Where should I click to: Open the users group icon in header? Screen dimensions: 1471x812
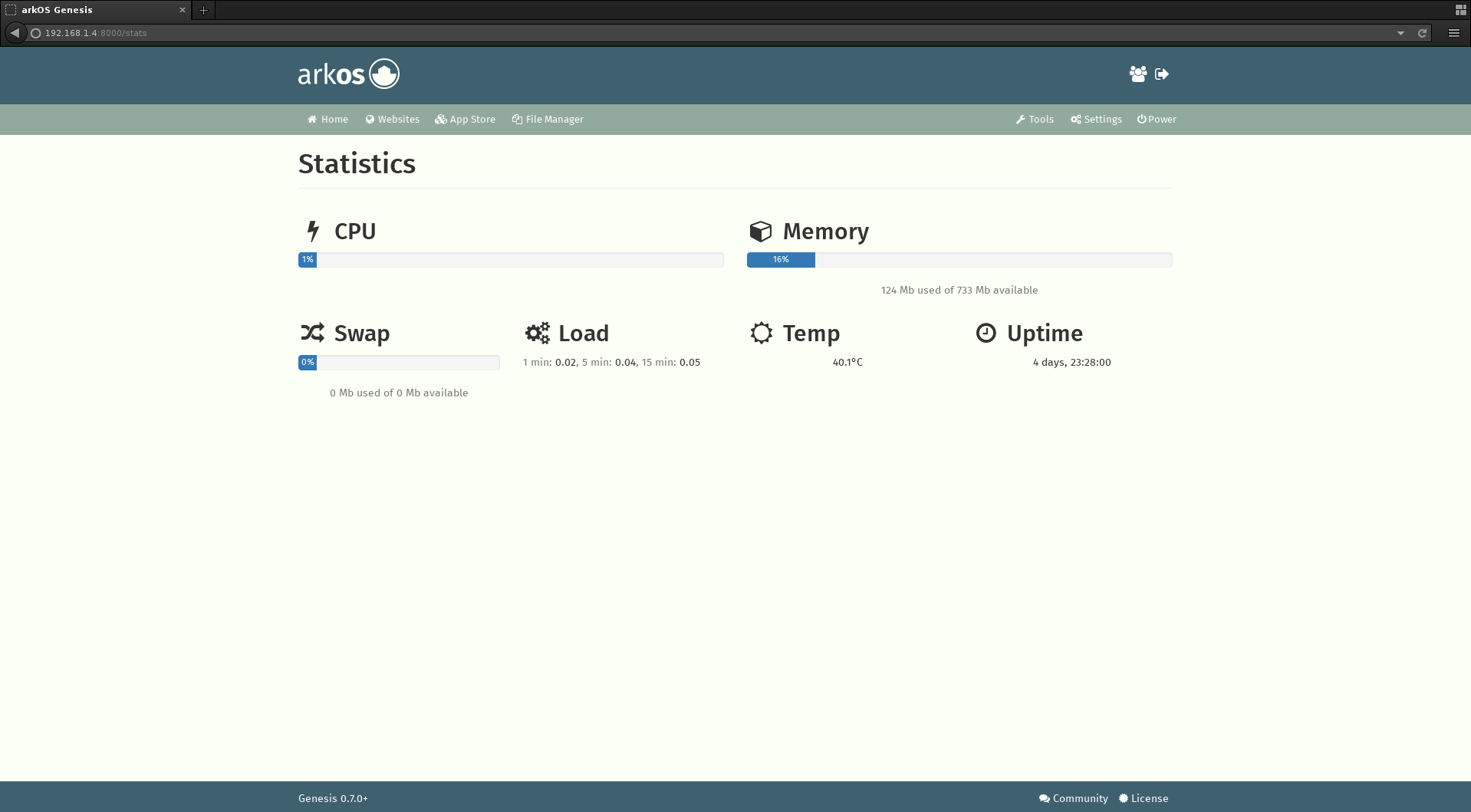(1138, 74)
